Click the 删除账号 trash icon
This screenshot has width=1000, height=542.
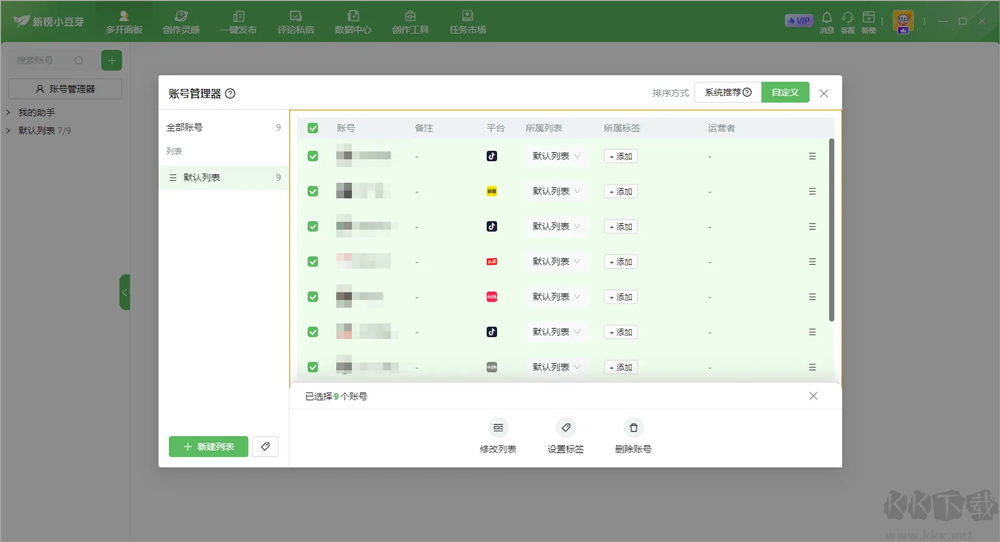[x=633, y=427]
